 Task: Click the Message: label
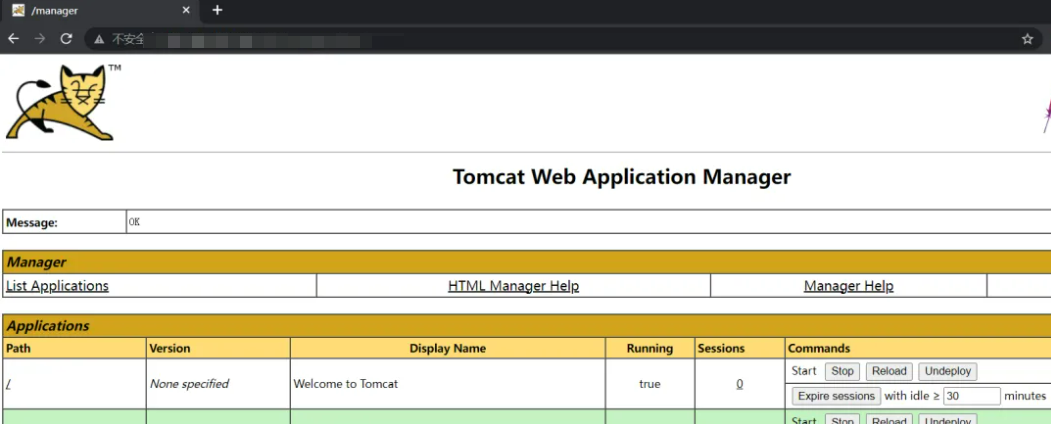32,222
